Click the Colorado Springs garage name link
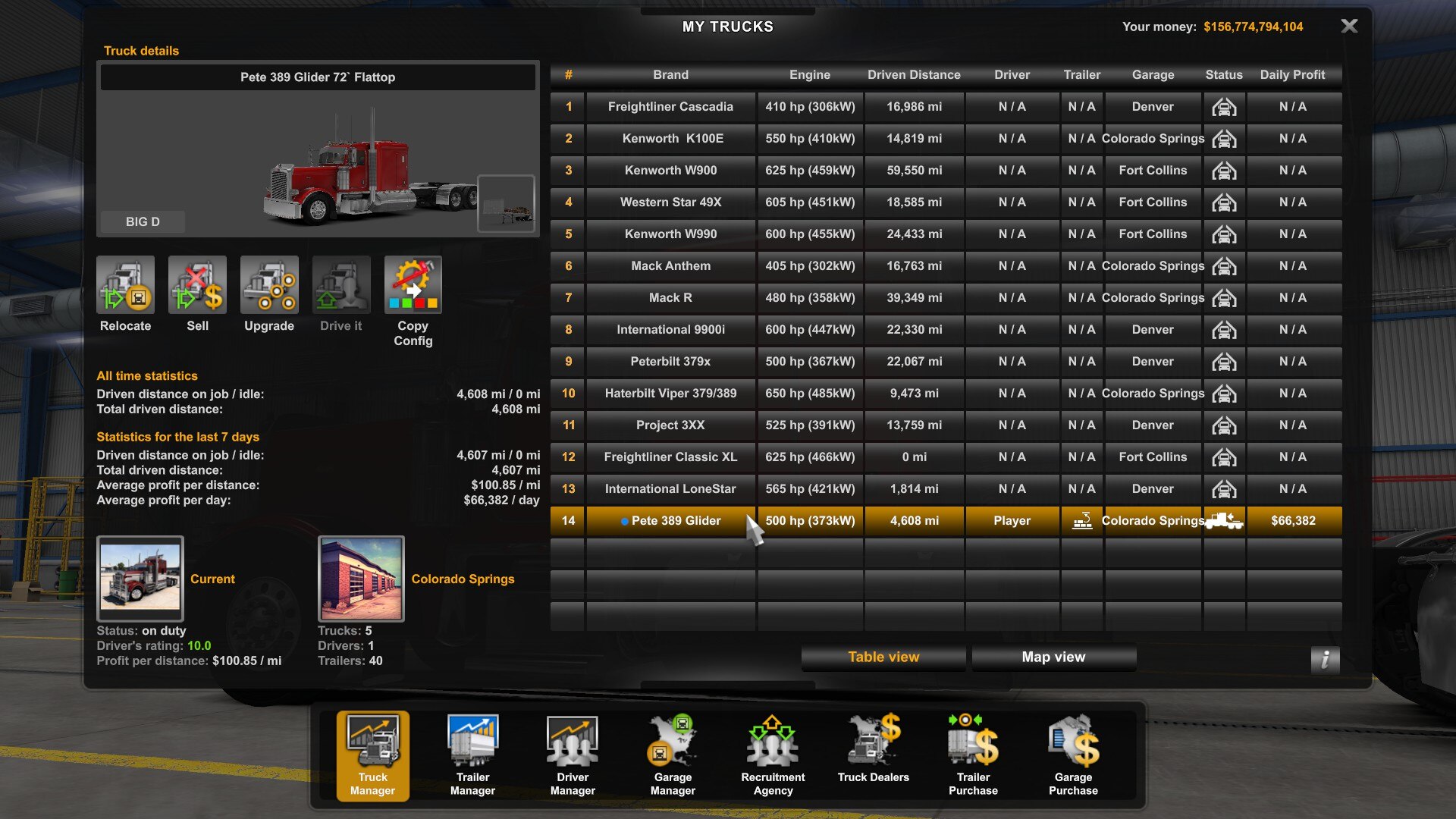Screen dimensions: 1456x819 click(x=463, y=579)
